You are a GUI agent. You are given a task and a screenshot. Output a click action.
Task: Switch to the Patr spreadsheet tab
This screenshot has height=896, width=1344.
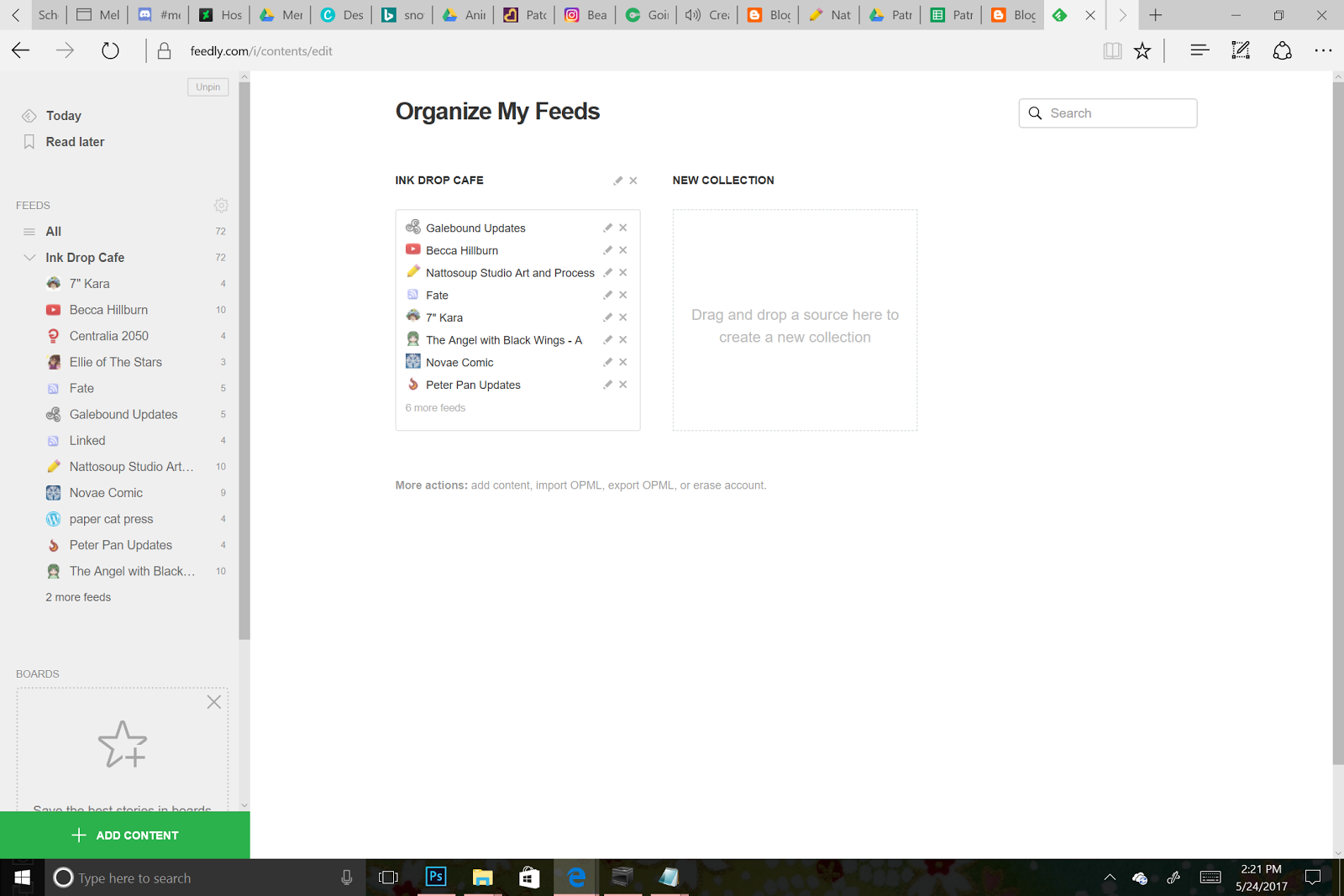[953, 15]
